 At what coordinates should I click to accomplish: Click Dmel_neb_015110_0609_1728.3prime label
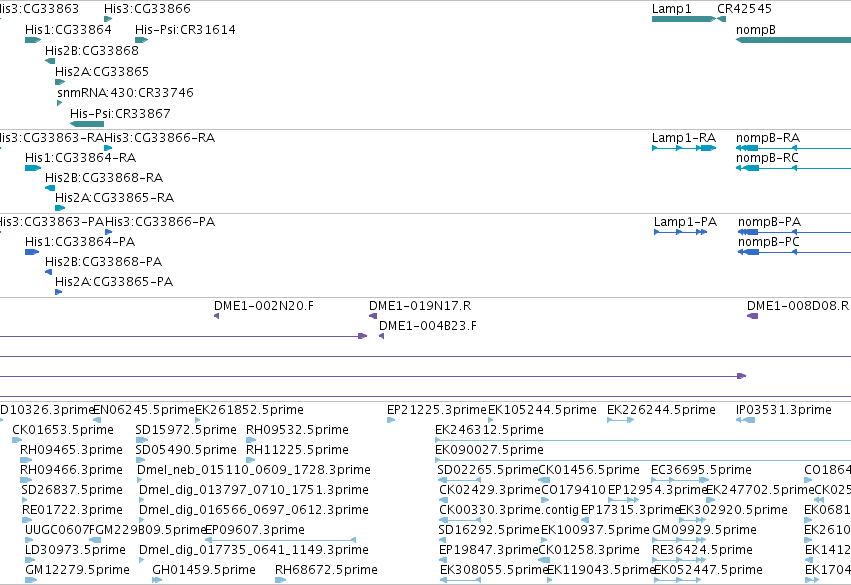click(x=254, y=470)
